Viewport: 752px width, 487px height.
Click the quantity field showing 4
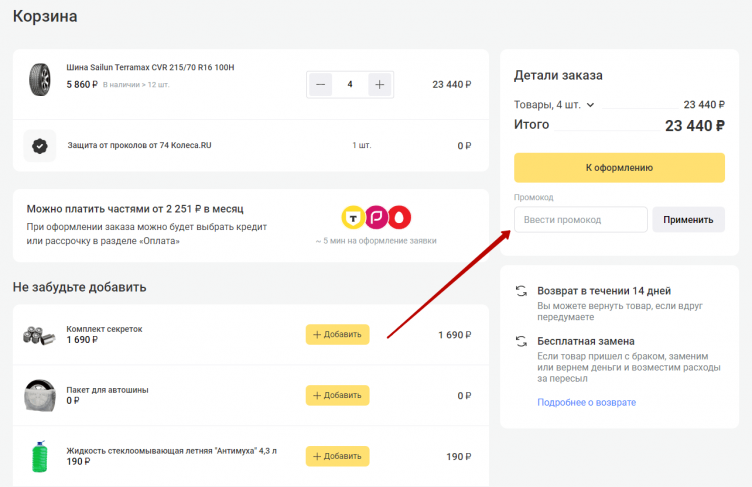point(350,84)
